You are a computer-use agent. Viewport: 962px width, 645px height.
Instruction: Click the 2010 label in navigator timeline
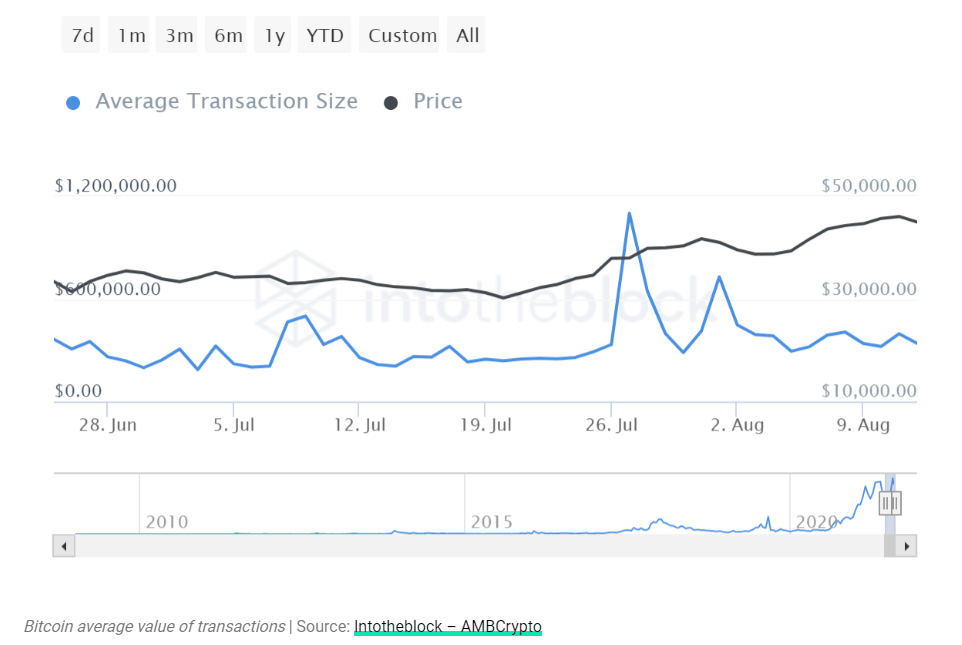point(167,522)
